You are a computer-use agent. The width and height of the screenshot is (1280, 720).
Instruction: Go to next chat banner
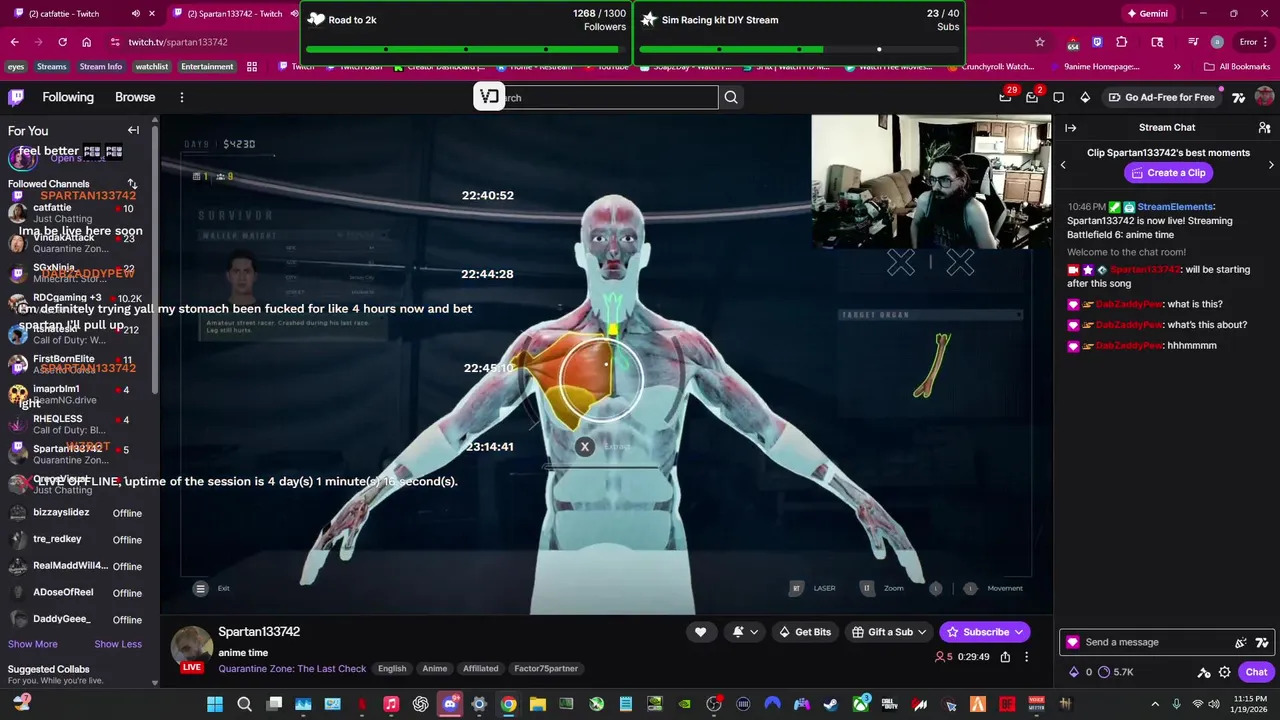click(x=1271, y=164)
